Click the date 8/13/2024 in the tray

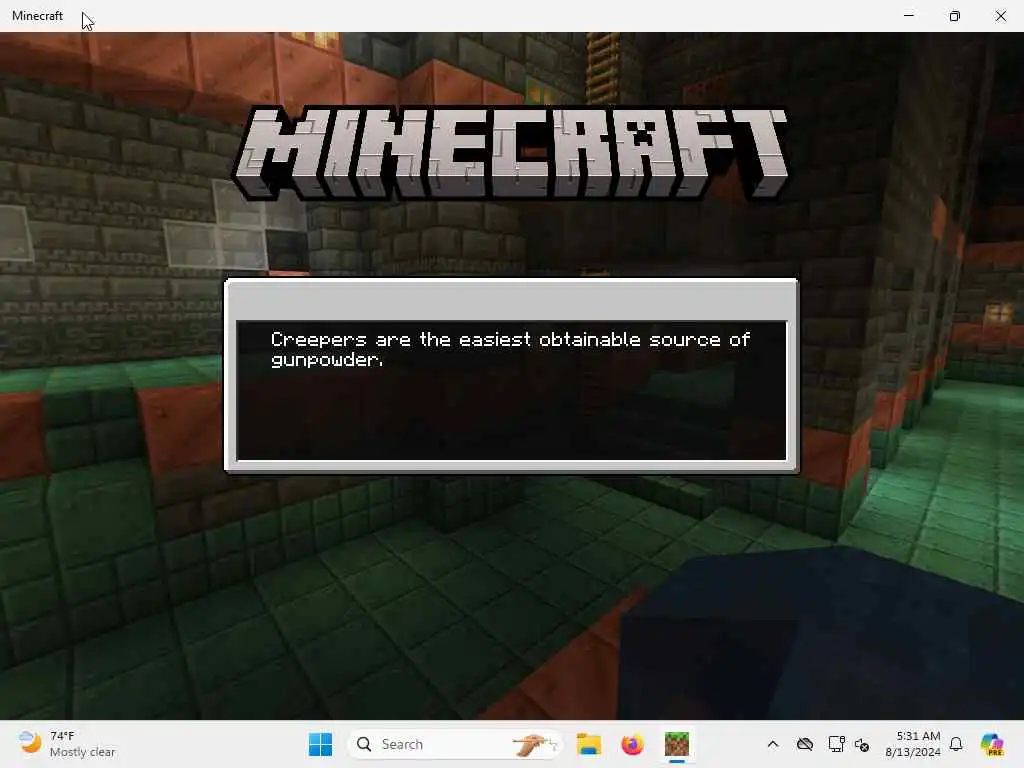click(913, 752)
